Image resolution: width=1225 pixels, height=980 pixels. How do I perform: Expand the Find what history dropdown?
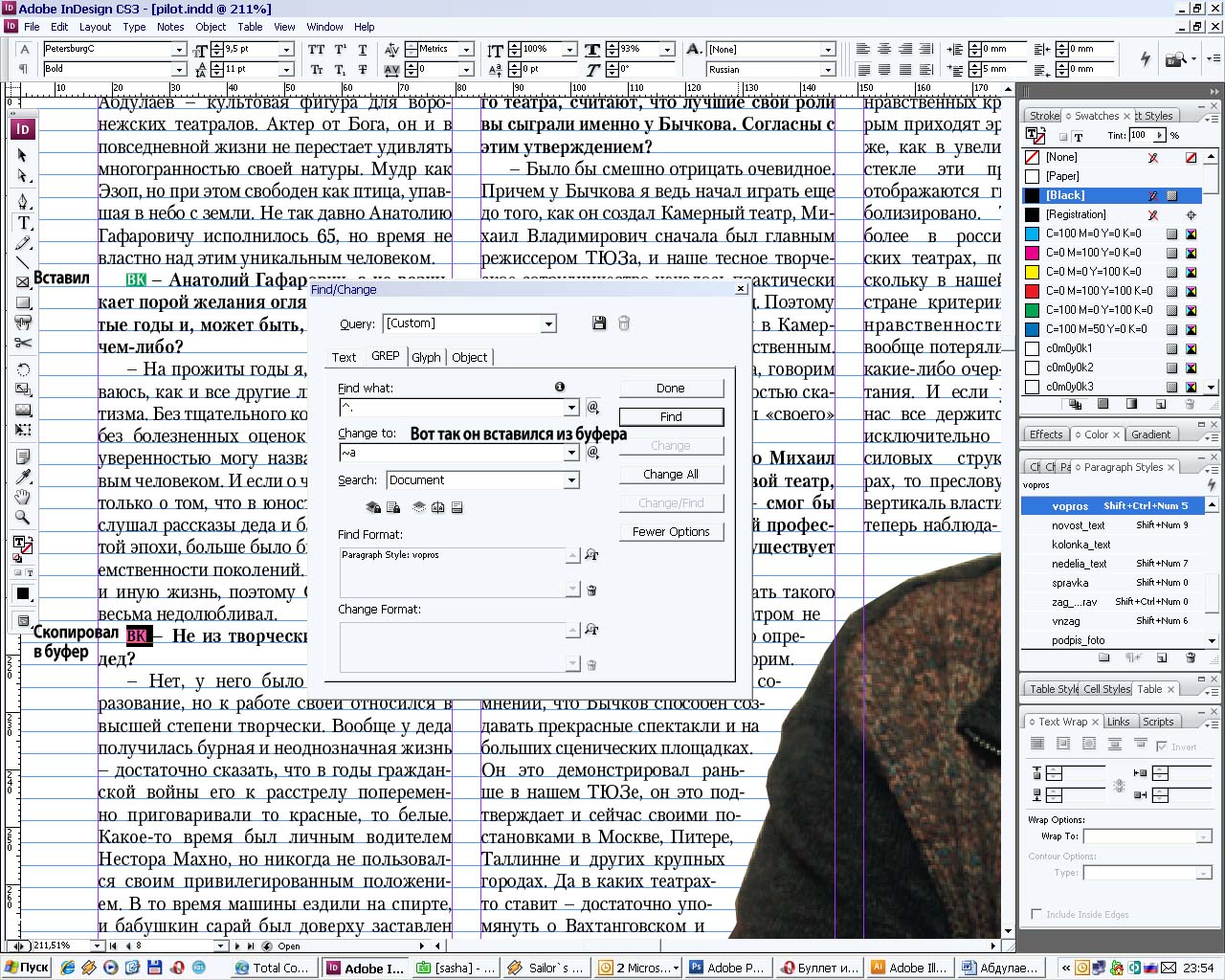coord(571,408)
